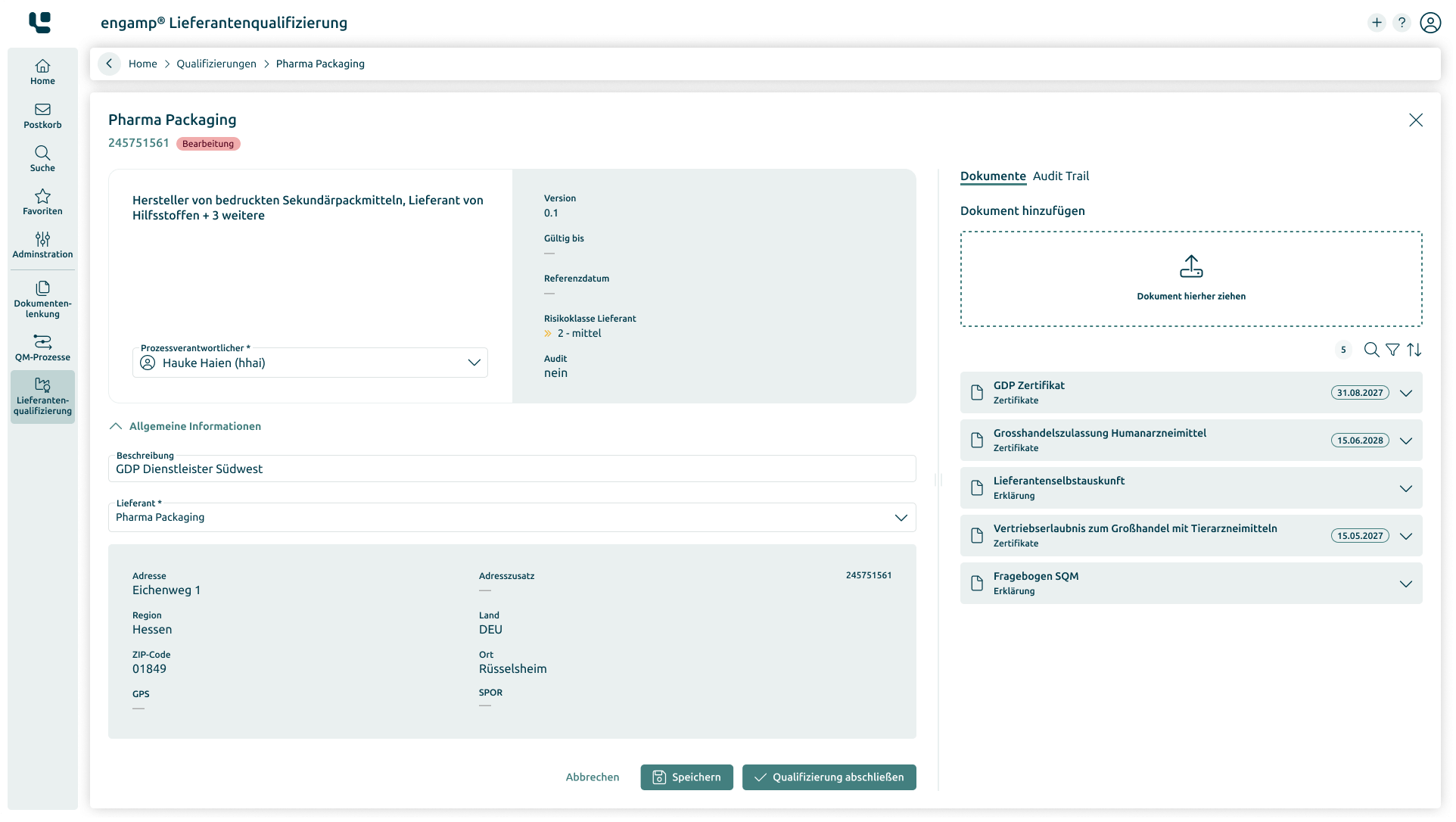Image resolution: width=1456 pixels, height=822 pixels.
Task: Go to Qualifizierungen breadcrumb
Action: point(216,64)
